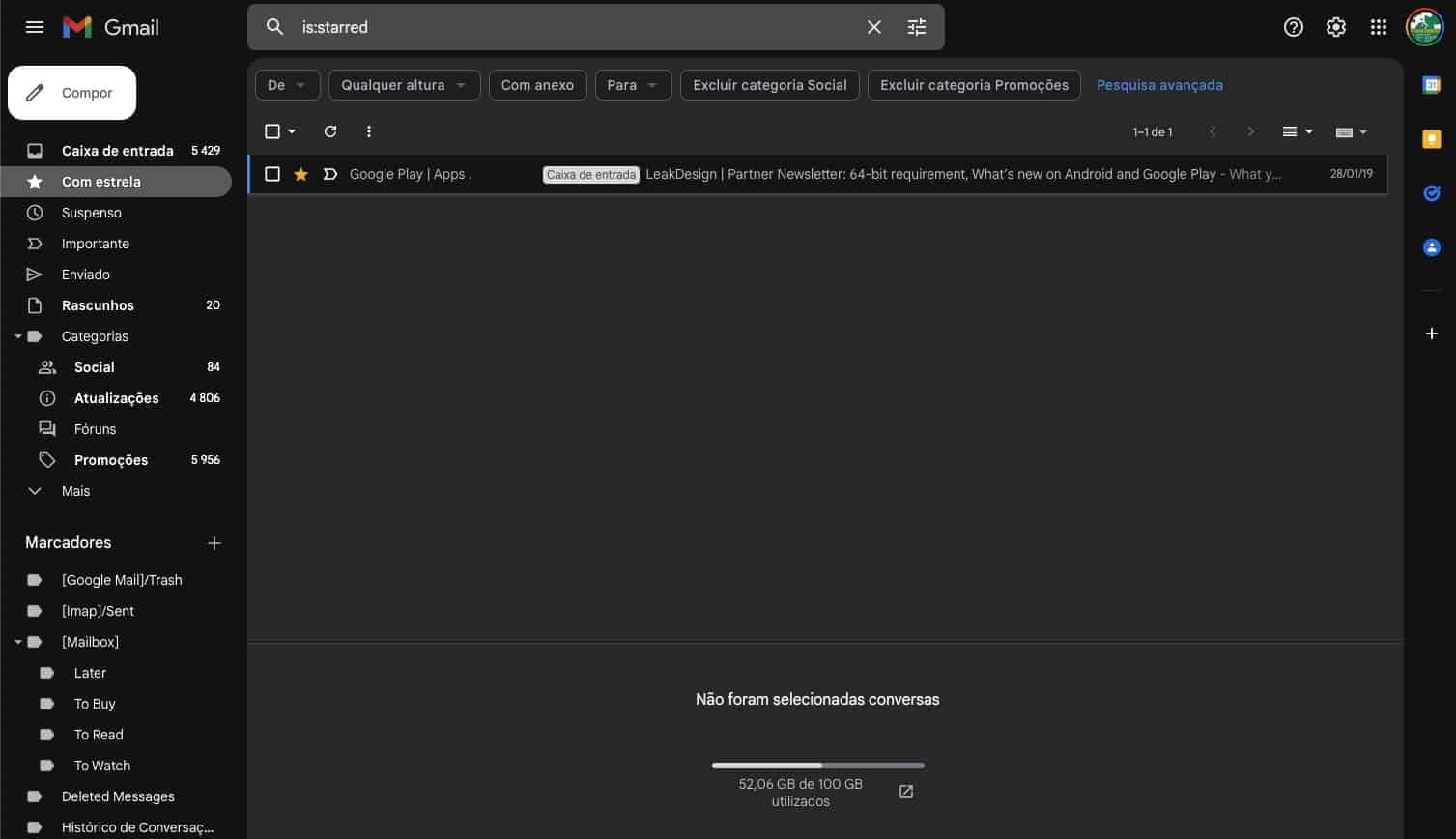Expand the De filter dropdown

point(286,85)
